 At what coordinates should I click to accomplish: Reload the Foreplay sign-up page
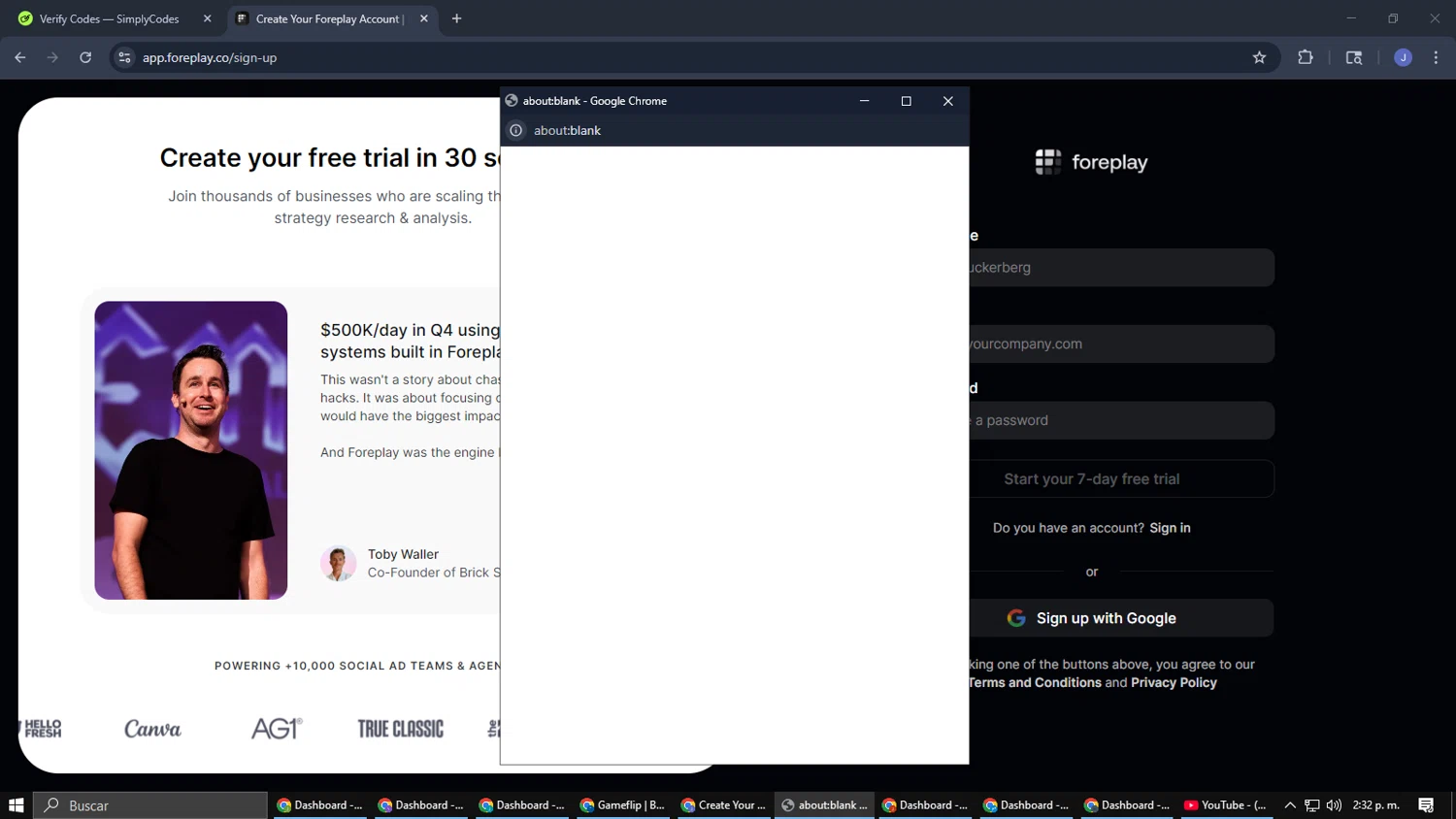coord(85,58)
